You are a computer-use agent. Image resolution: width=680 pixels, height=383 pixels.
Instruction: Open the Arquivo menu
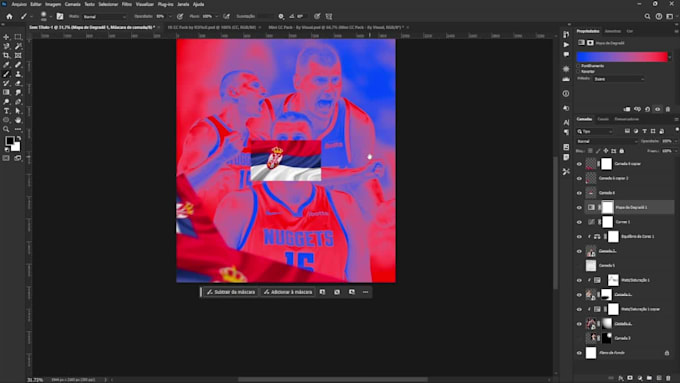click(x=19, y=4)
